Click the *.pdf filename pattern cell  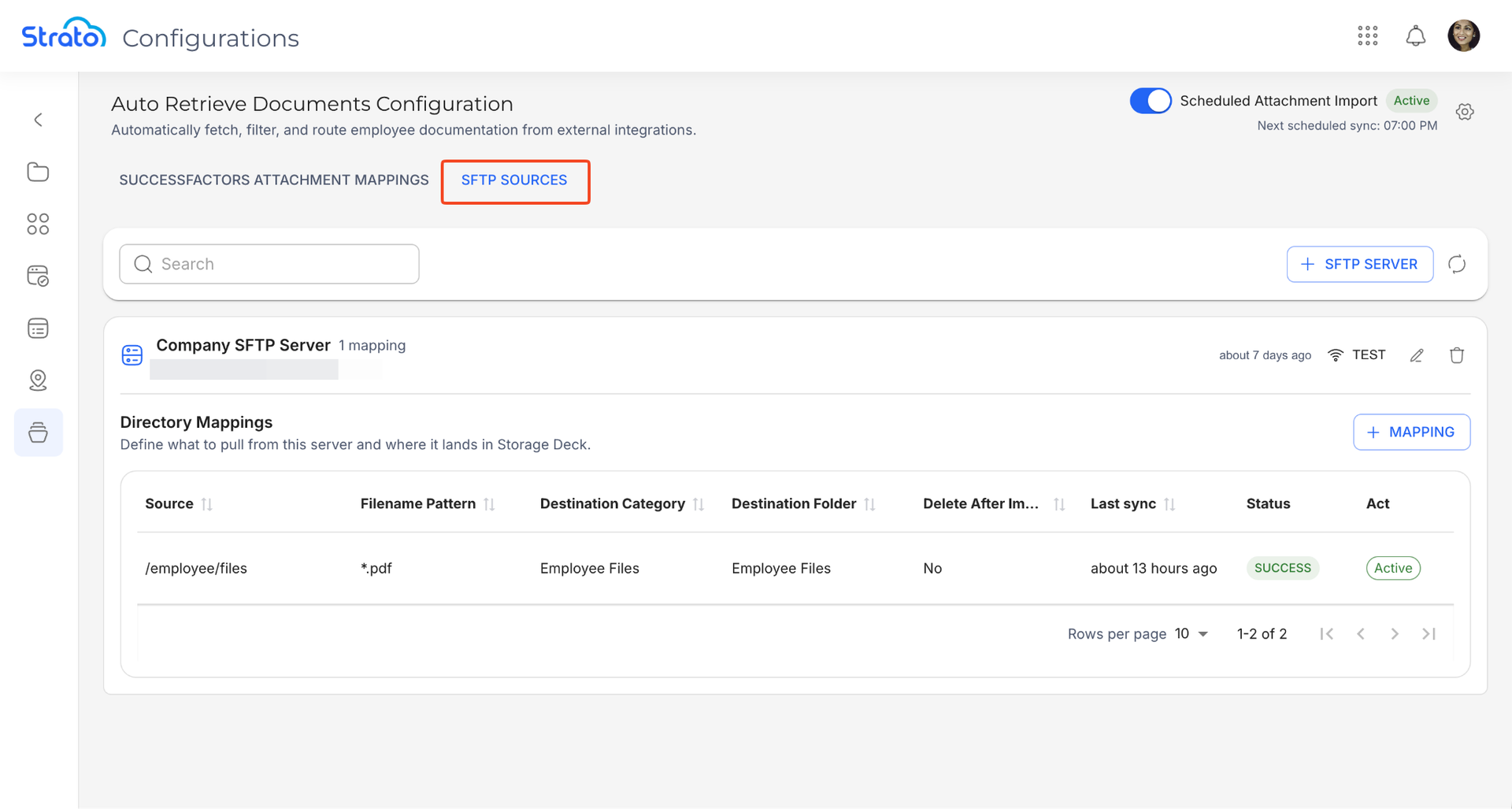tap(376, 569)
